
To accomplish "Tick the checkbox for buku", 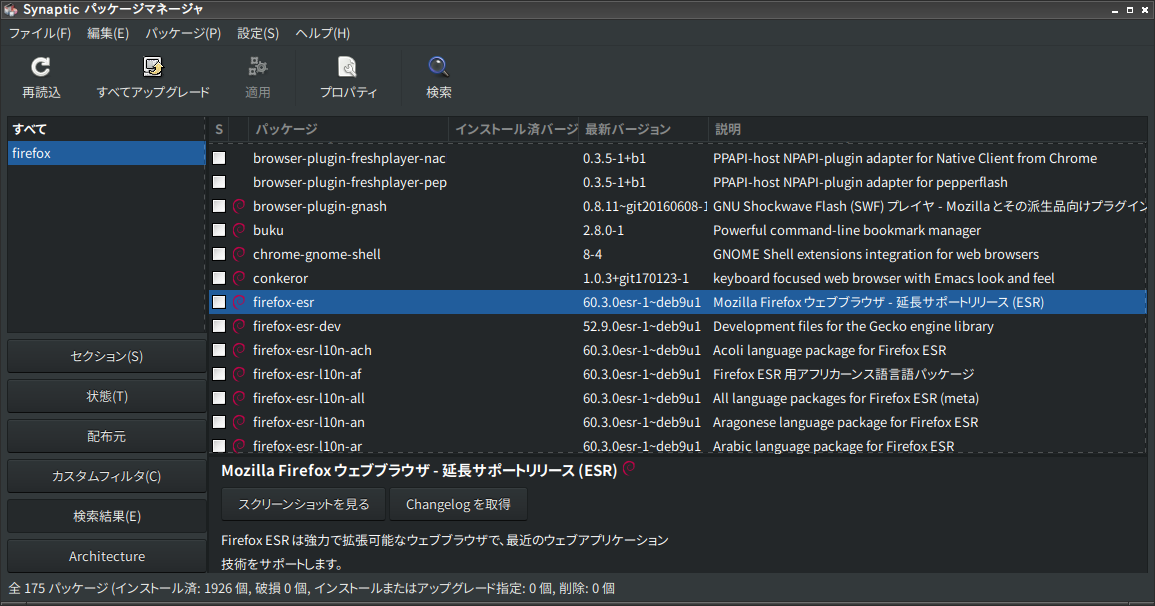I will point(219,230).
